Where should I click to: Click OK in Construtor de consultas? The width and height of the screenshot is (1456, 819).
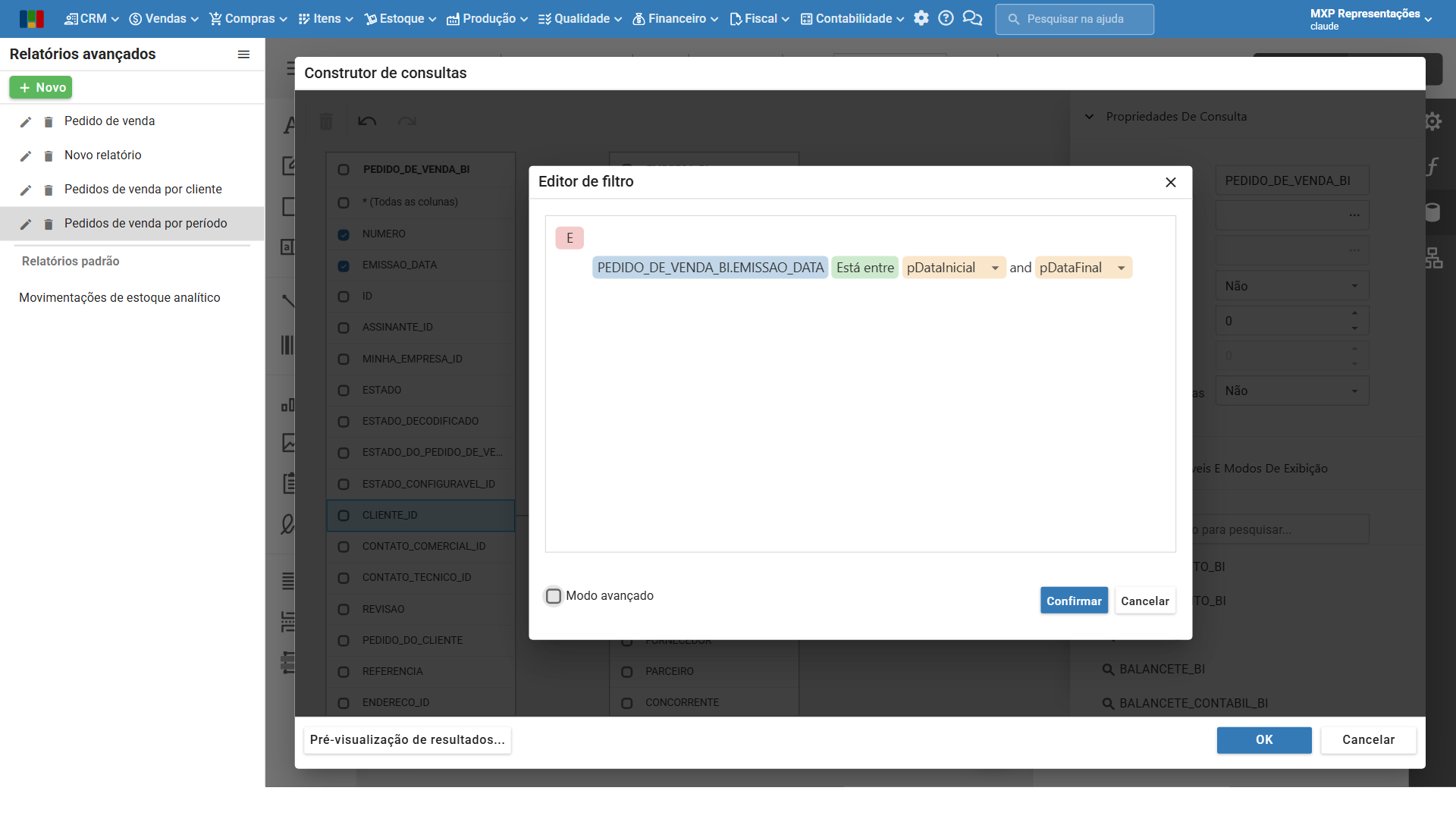tap(1264, 740)
